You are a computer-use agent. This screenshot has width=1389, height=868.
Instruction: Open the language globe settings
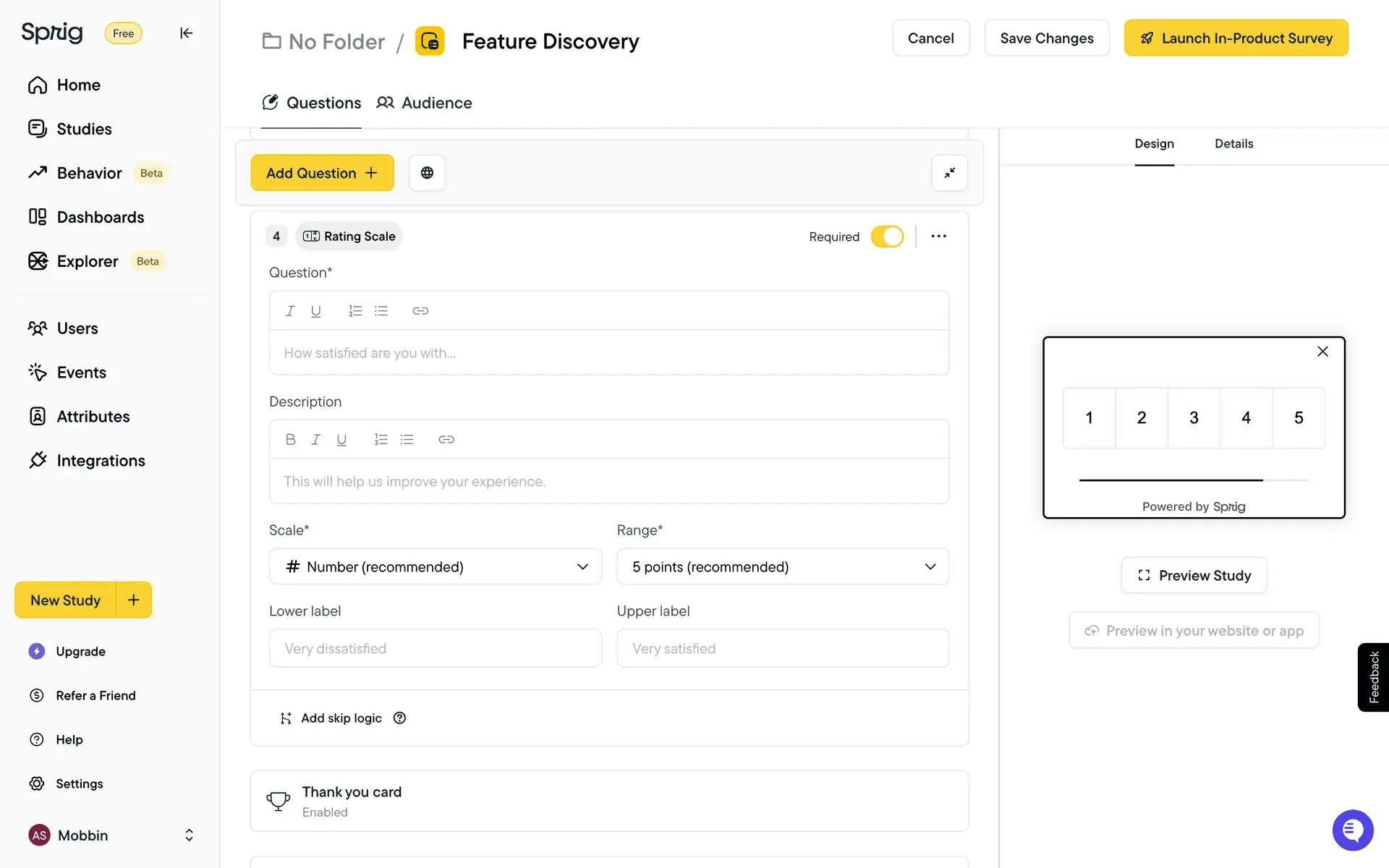[x=427, y=173]
